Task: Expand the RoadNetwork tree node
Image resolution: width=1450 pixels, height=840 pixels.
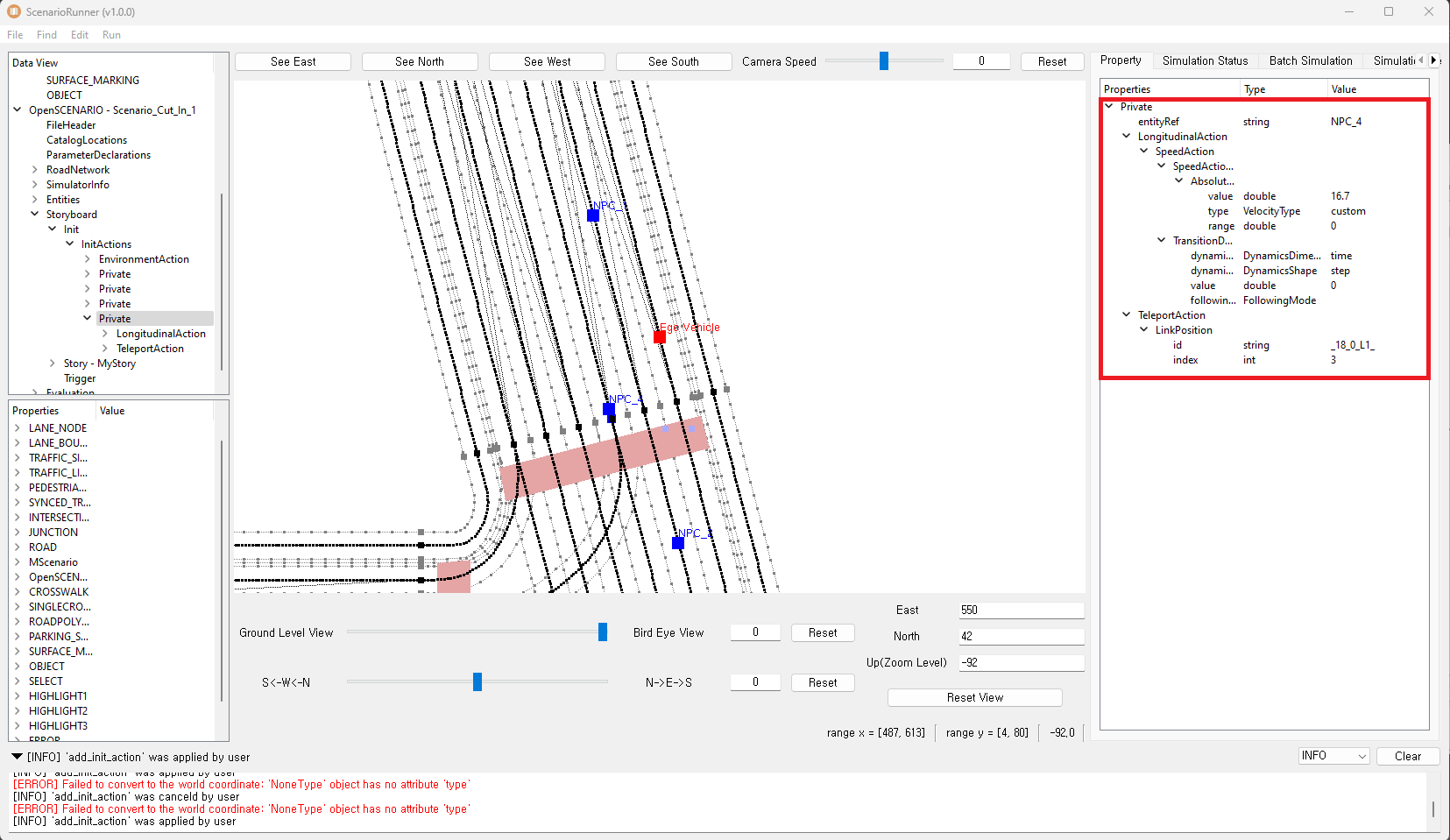Action: [x=35, y=170]
